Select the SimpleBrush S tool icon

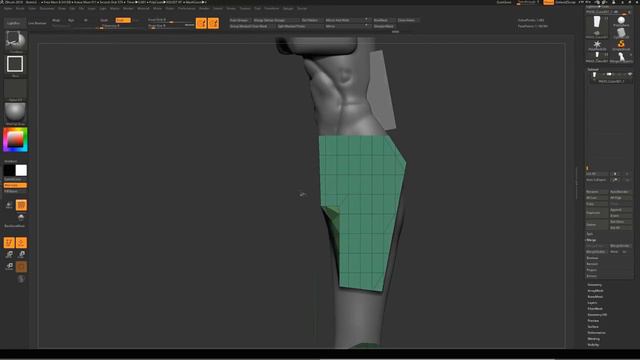[x=621, y=45]
